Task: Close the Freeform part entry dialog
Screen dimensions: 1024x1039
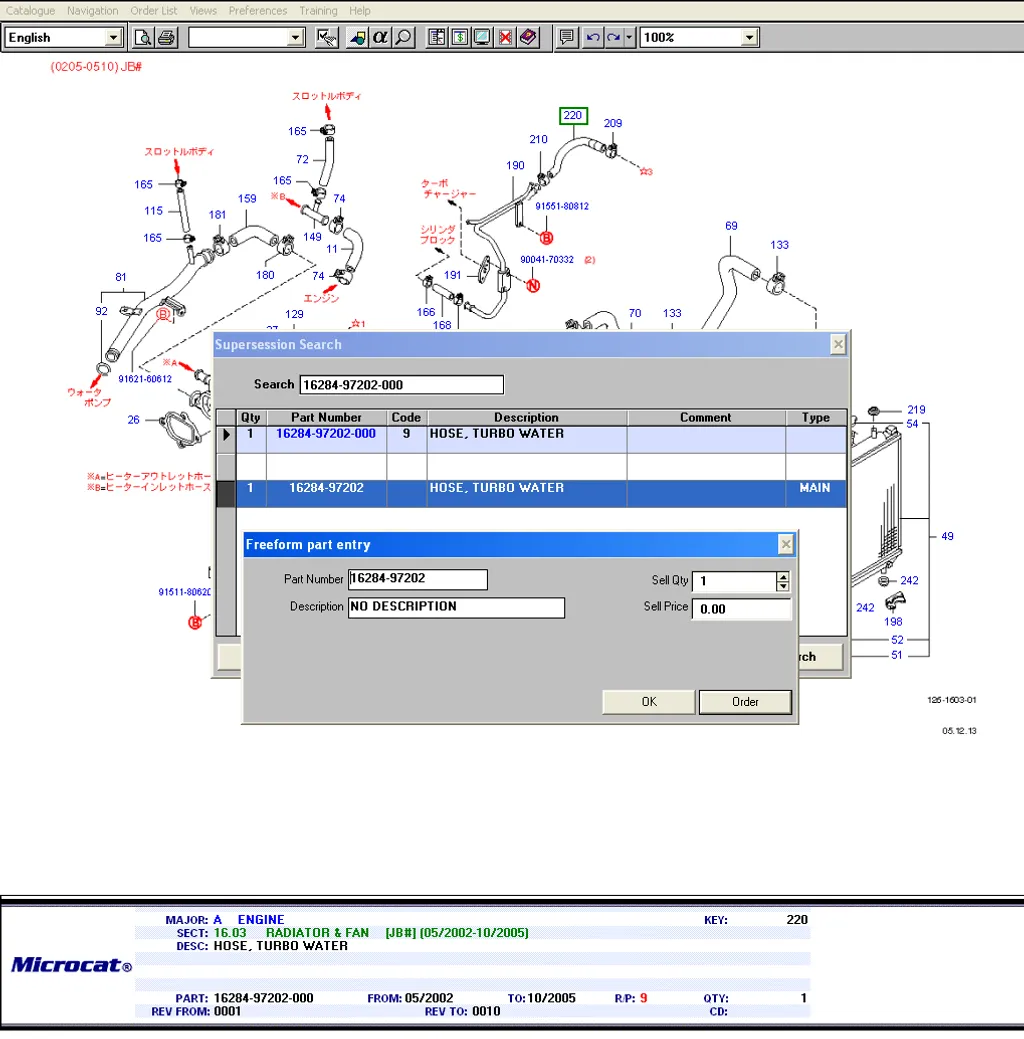Action: 785,545
